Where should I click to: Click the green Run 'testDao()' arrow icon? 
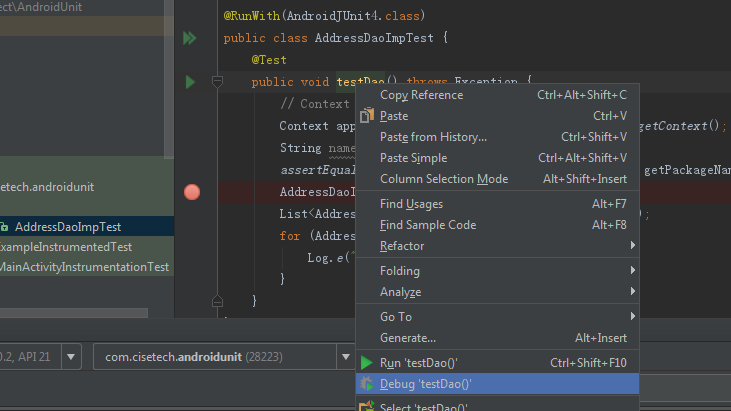point(367,362)
